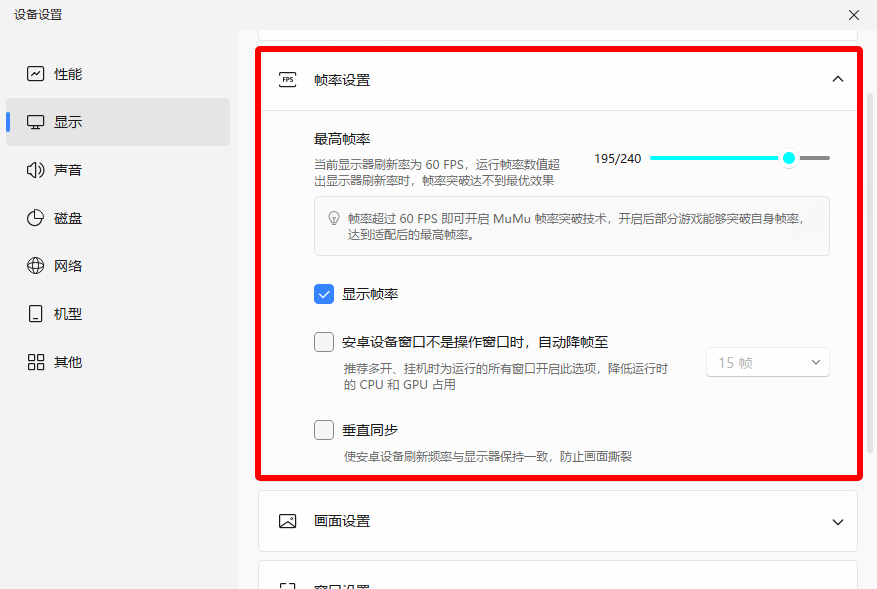Switch to the 性能 tab
This screenshot has height=589, width=877.
point(68,74)
